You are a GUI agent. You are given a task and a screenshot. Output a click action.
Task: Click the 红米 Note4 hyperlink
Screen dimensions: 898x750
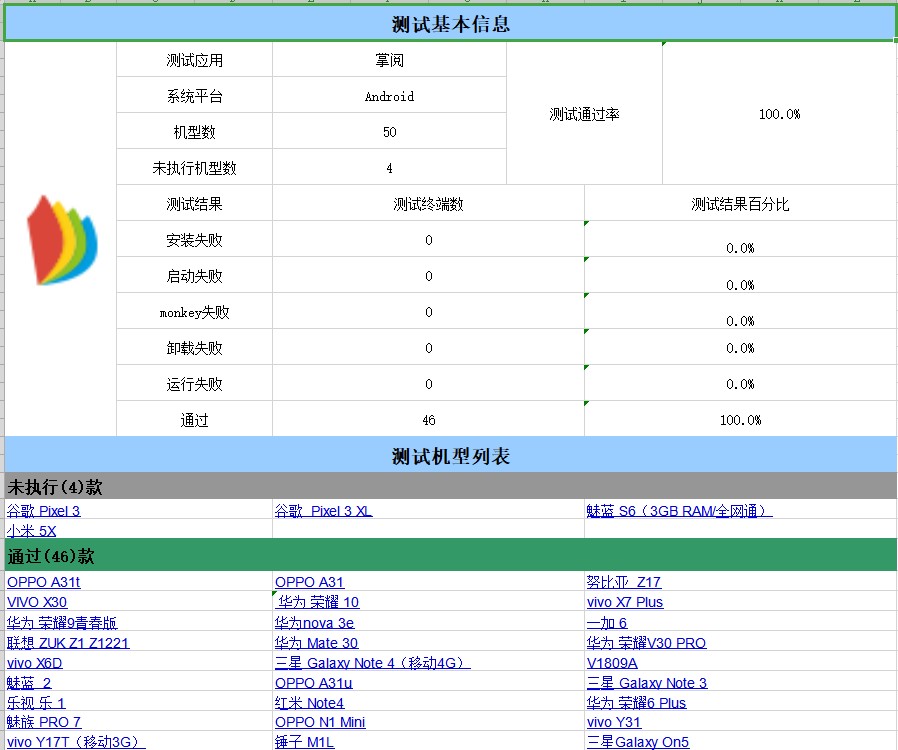[306, 702]
